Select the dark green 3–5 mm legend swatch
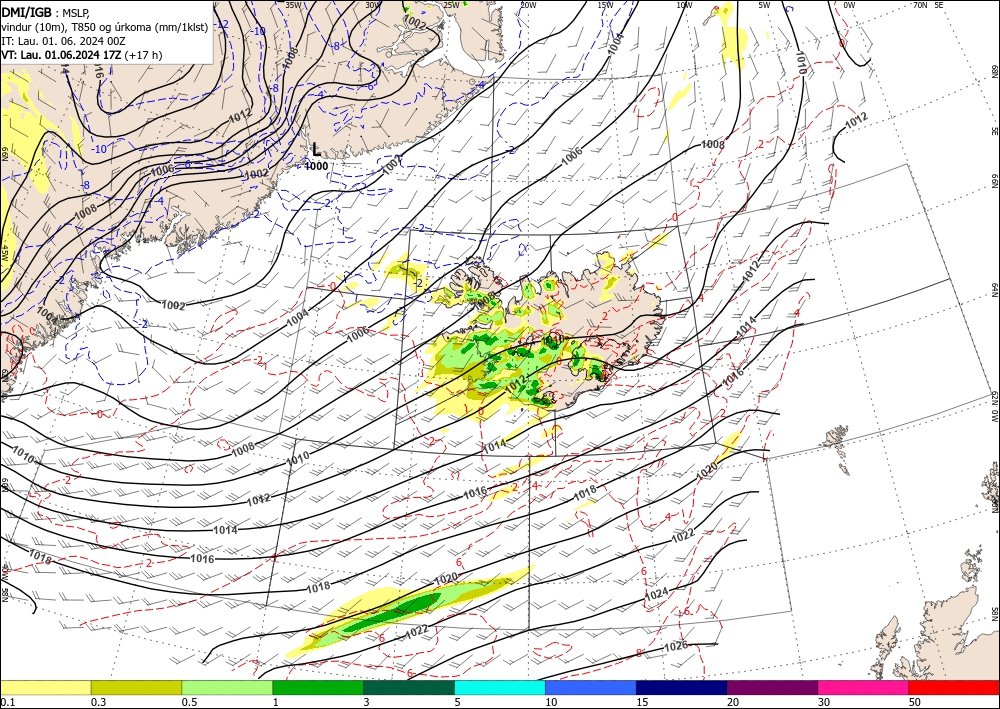1000x709 pixels. pyautogui.click(x=409, y=687)
